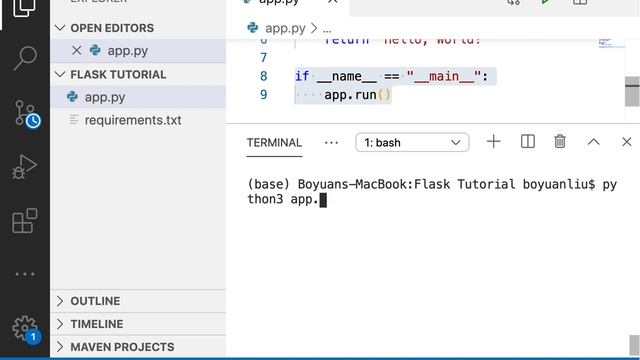Open the Run and Debug view
Image resolution: width=640 pixels, height=360 pixels.
click(24, 167)
